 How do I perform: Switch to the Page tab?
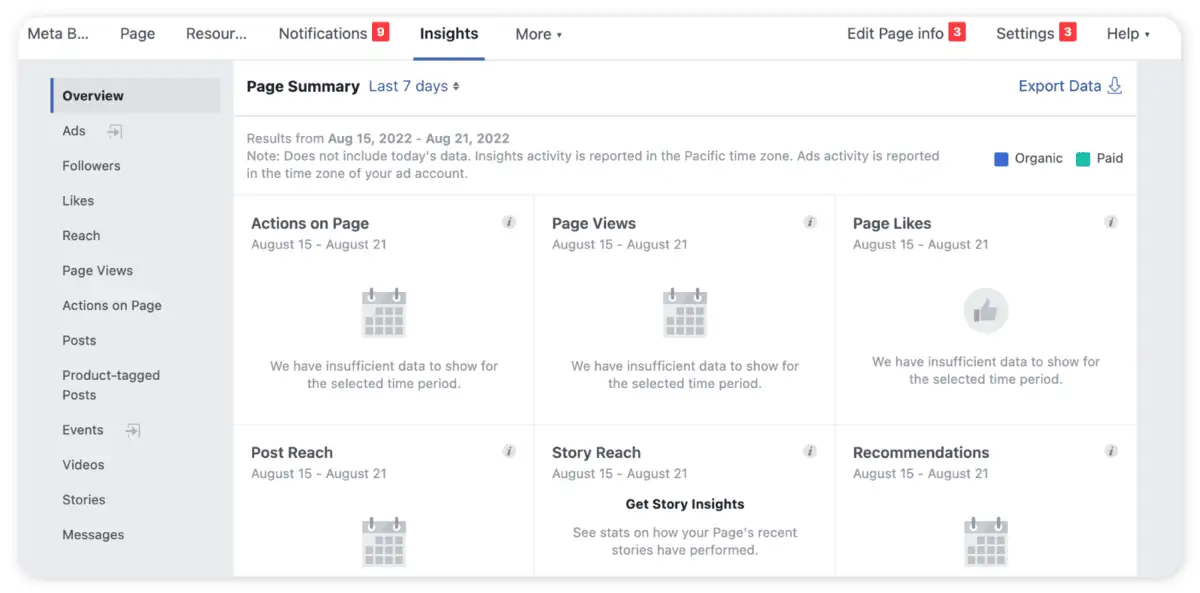click(137, 33)
